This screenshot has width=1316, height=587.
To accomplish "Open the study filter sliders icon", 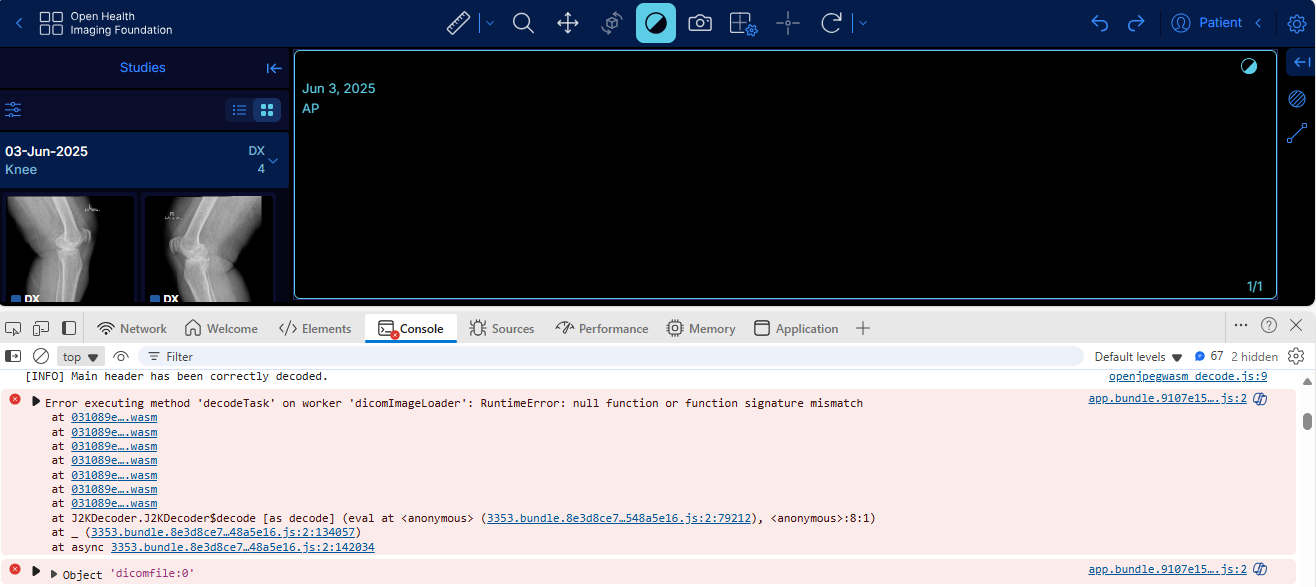I will tap(13, 110).
